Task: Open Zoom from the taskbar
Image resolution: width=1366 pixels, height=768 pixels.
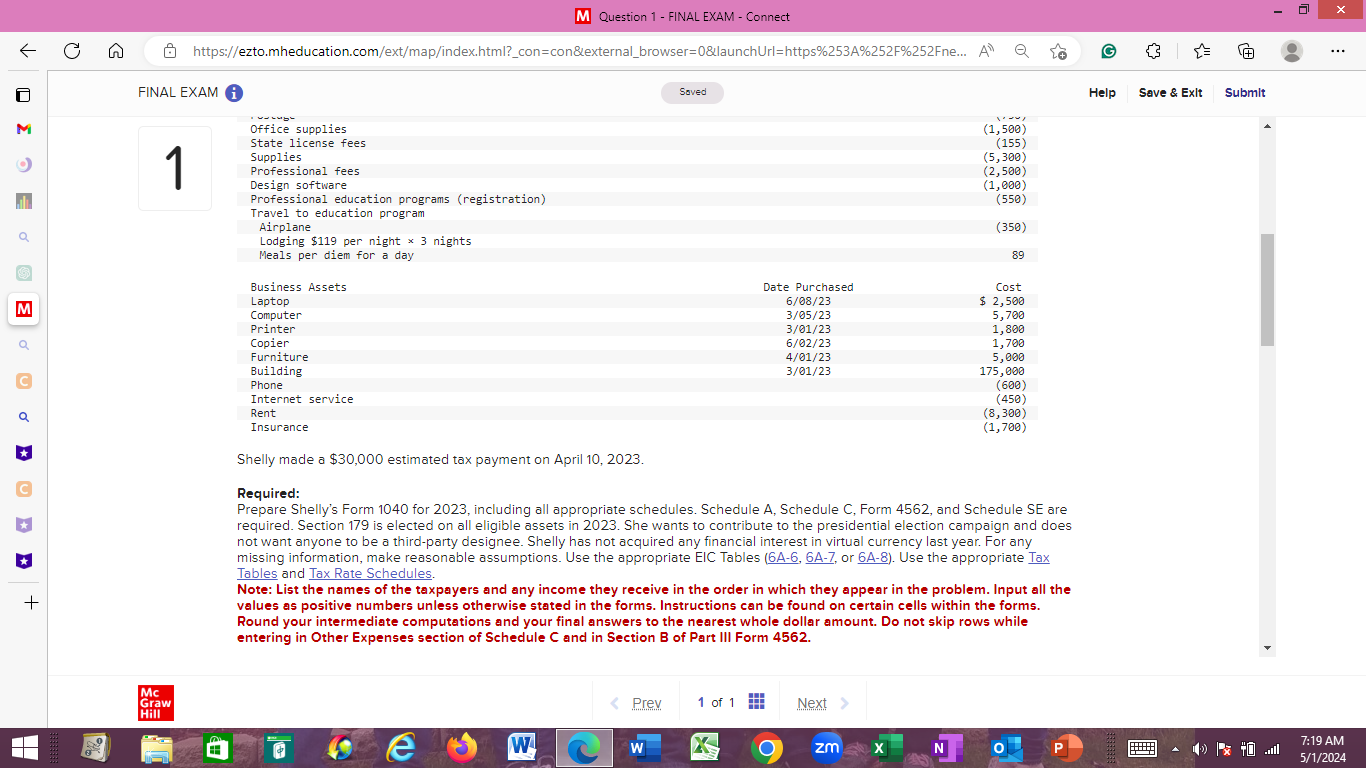Action: tap(827, 748)
